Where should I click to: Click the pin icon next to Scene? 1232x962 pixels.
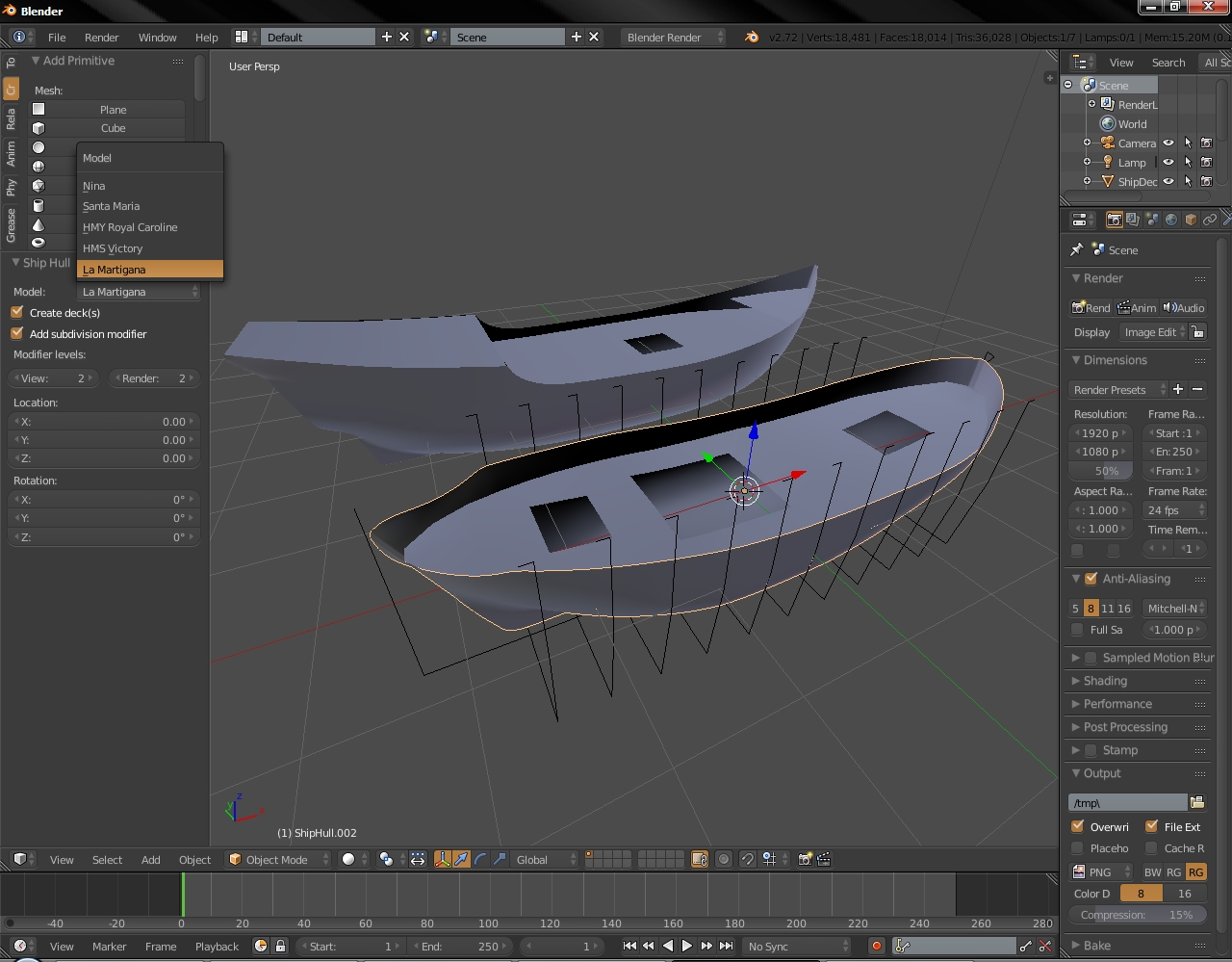point(1077,249)
